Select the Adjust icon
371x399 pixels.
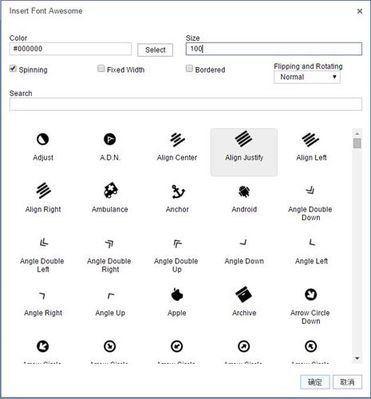coord(43,139)
